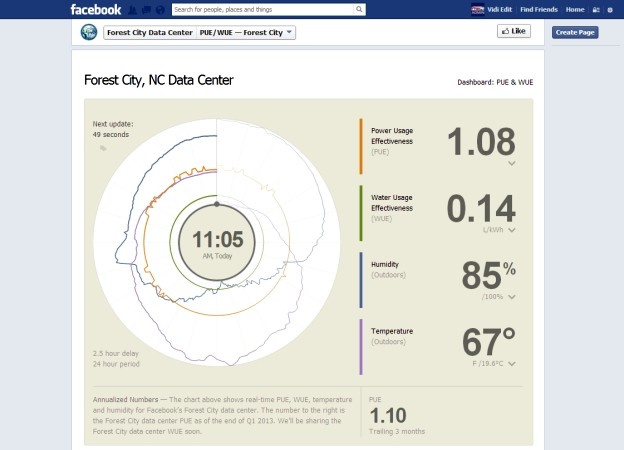Screen dimensions: 624x450
Task: Open Find Friends link
Action: click(x=539, y=10)
